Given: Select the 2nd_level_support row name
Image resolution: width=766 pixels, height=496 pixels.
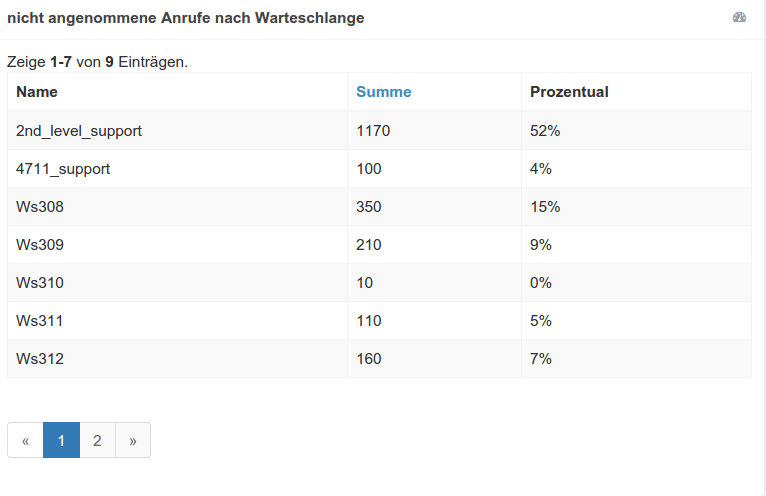Looking at the screenshot, I should tap(79, 131).
